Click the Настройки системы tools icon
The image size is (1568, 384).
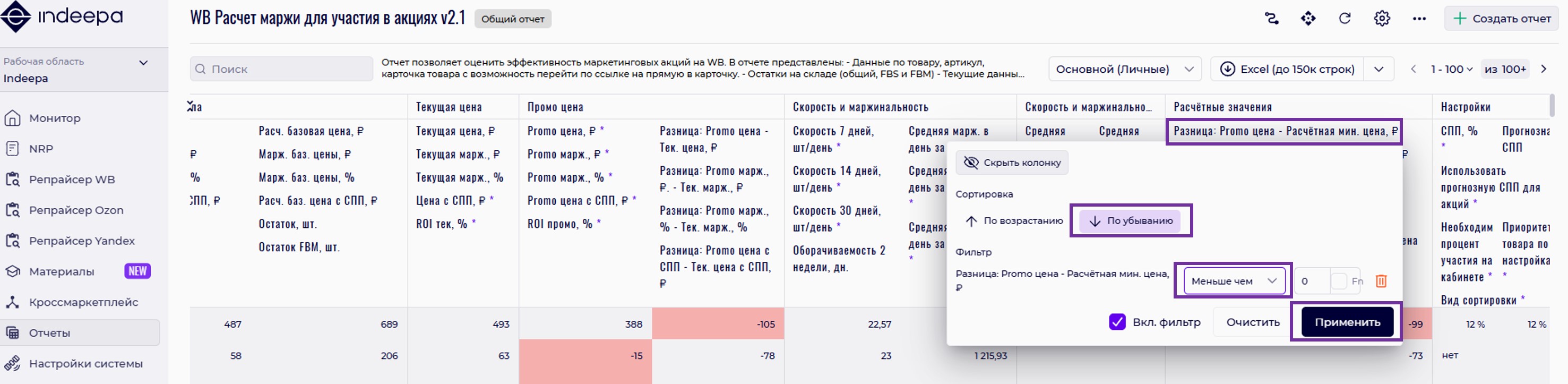[12, 363]
